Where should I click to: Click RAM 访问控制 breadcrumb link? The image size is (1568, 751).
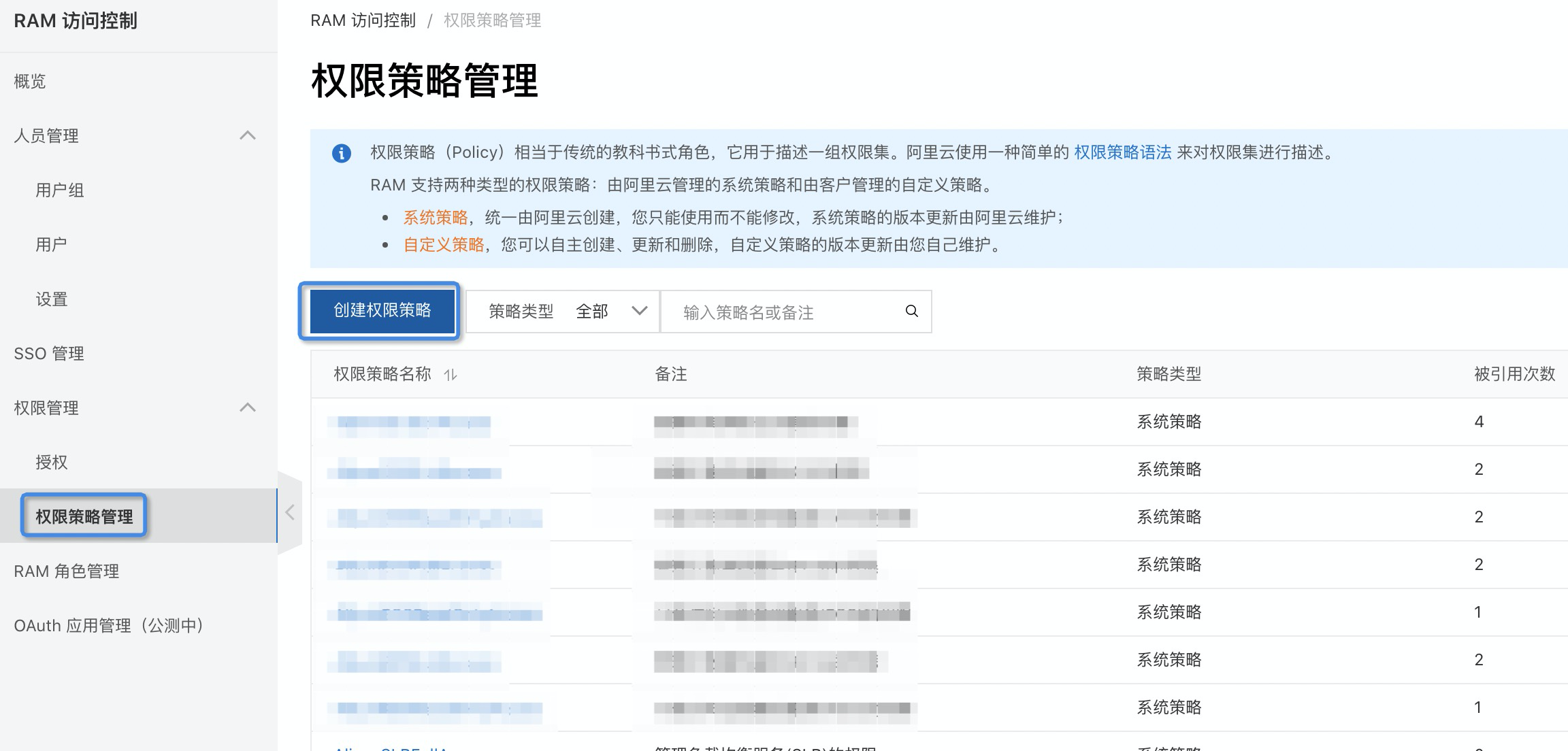pyautogui.click(x=363, y=20)
